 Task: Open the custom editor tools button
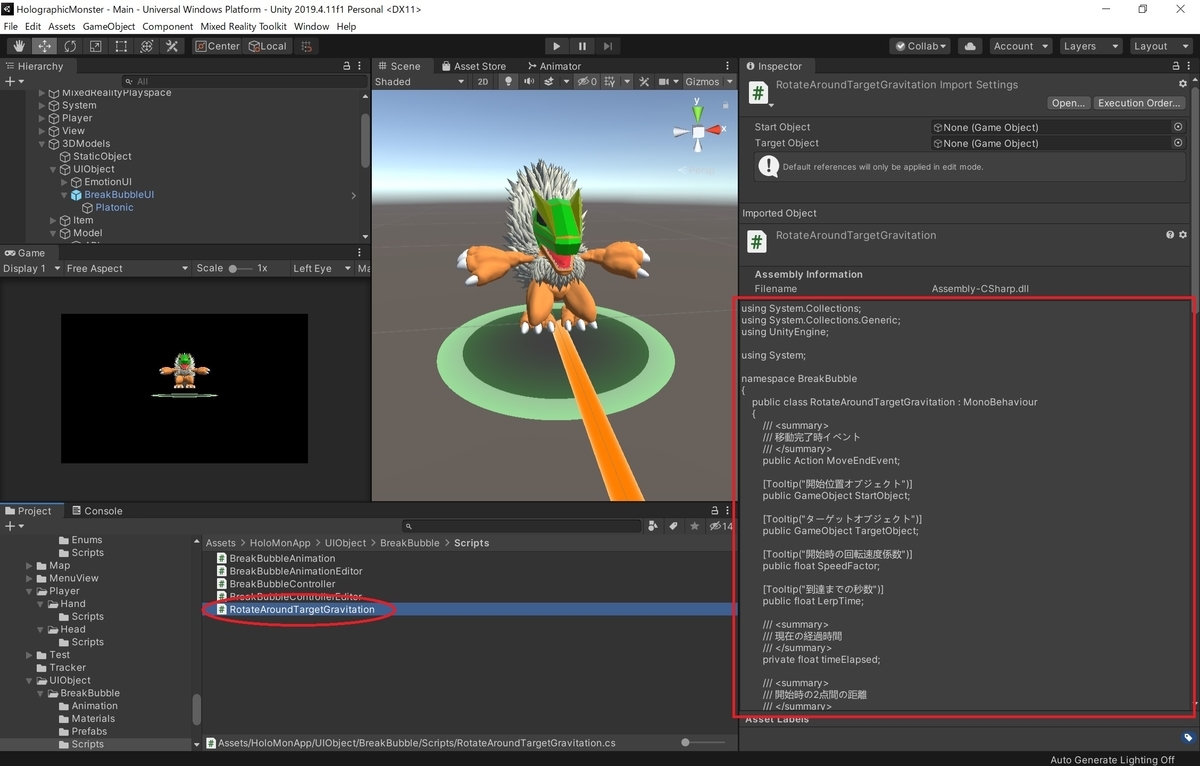point(172,46)
